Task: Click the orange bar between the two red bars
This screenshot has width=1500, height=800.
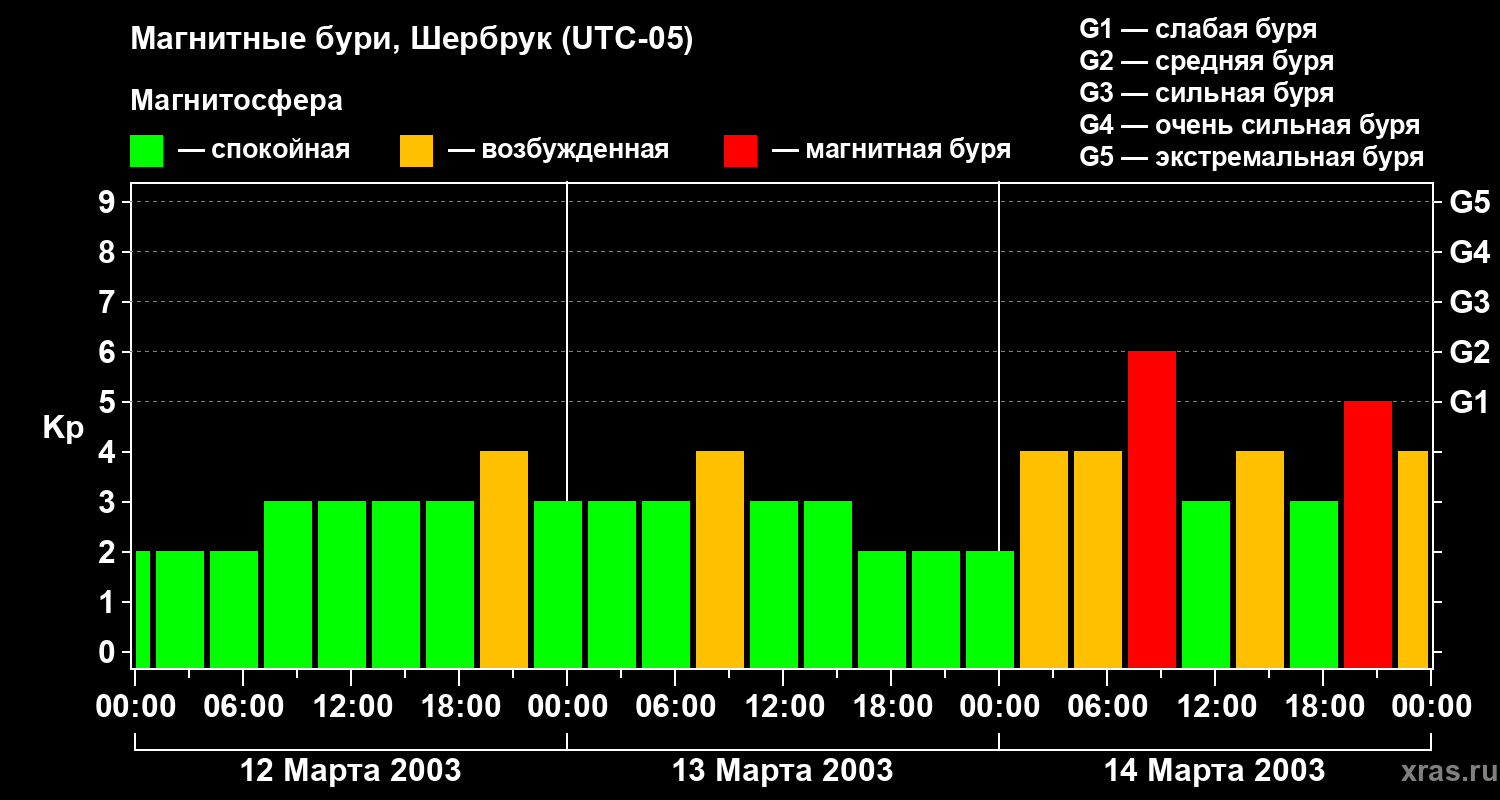Action: (1260, 559)
